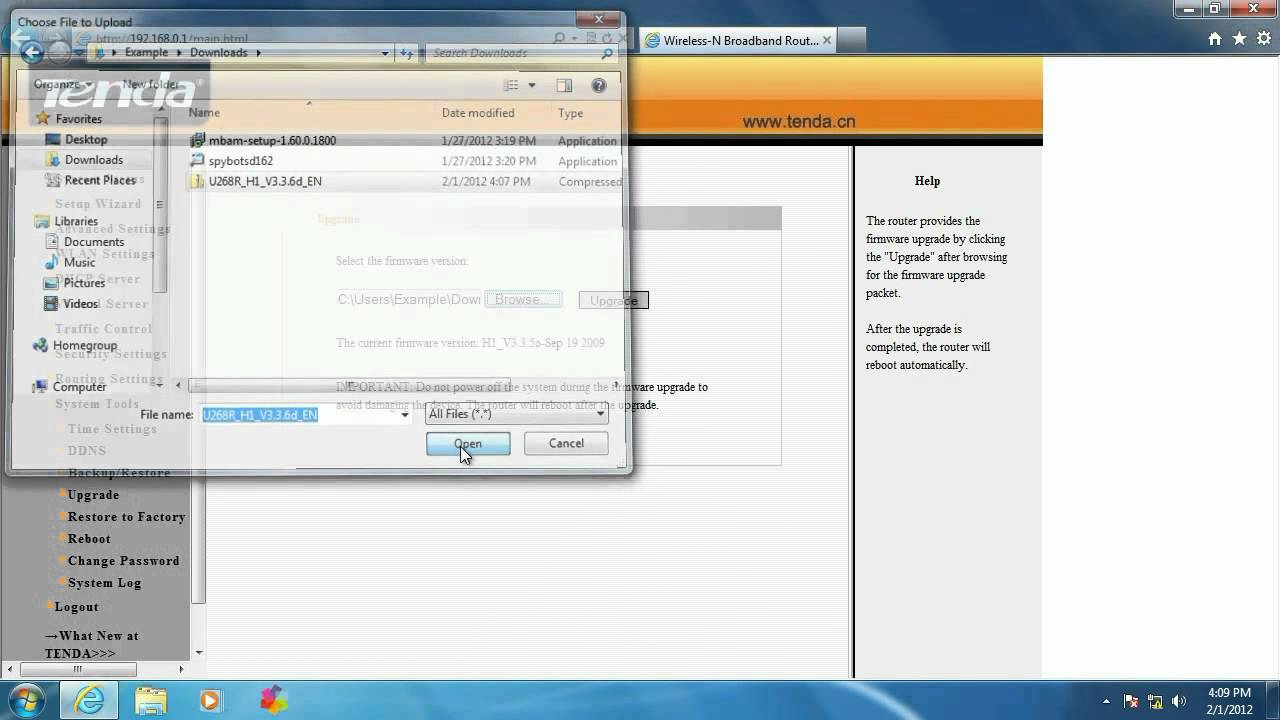Select Desktop in navigation pane
Screen dimensions: 1280x720
pyautogui.click(x=86, y=140)
